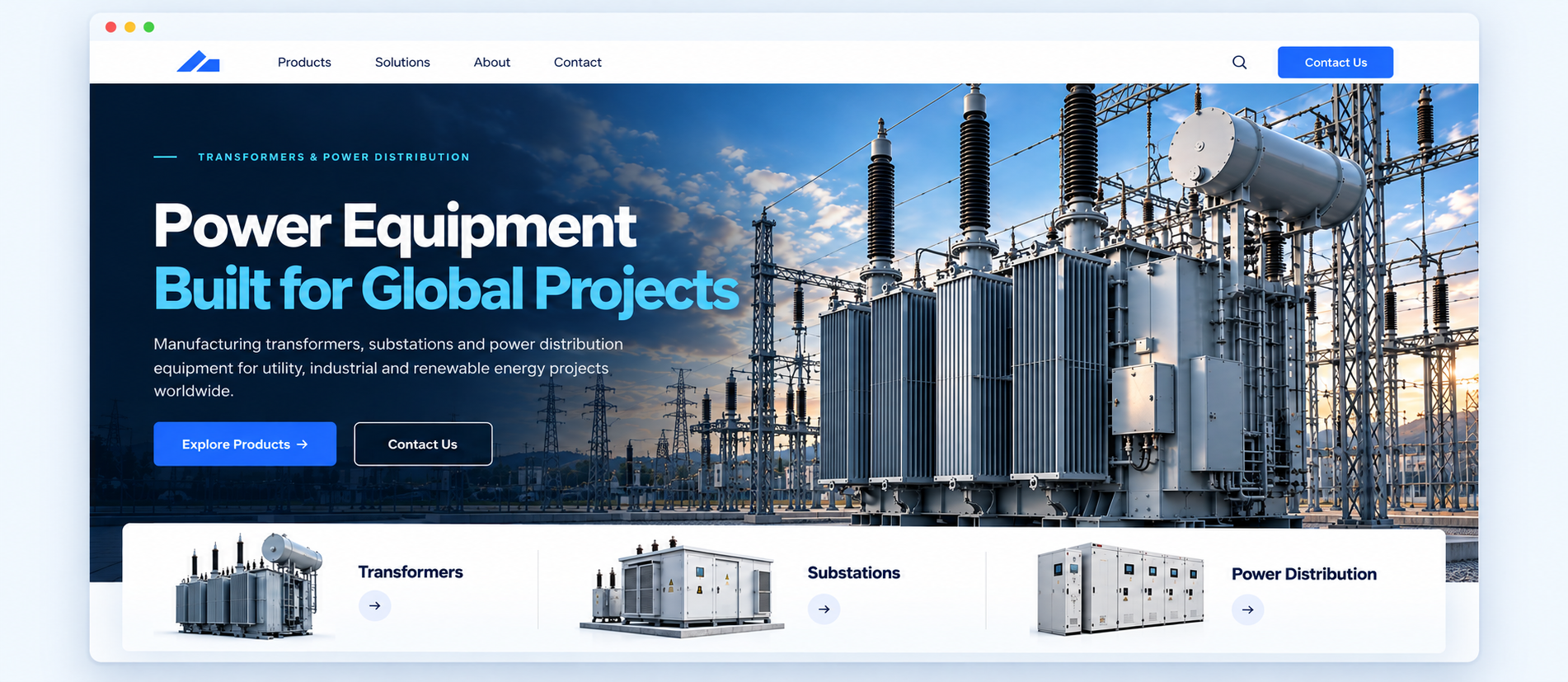Click the Explore Products button
Screen dimensions: 1568x682
245,444
